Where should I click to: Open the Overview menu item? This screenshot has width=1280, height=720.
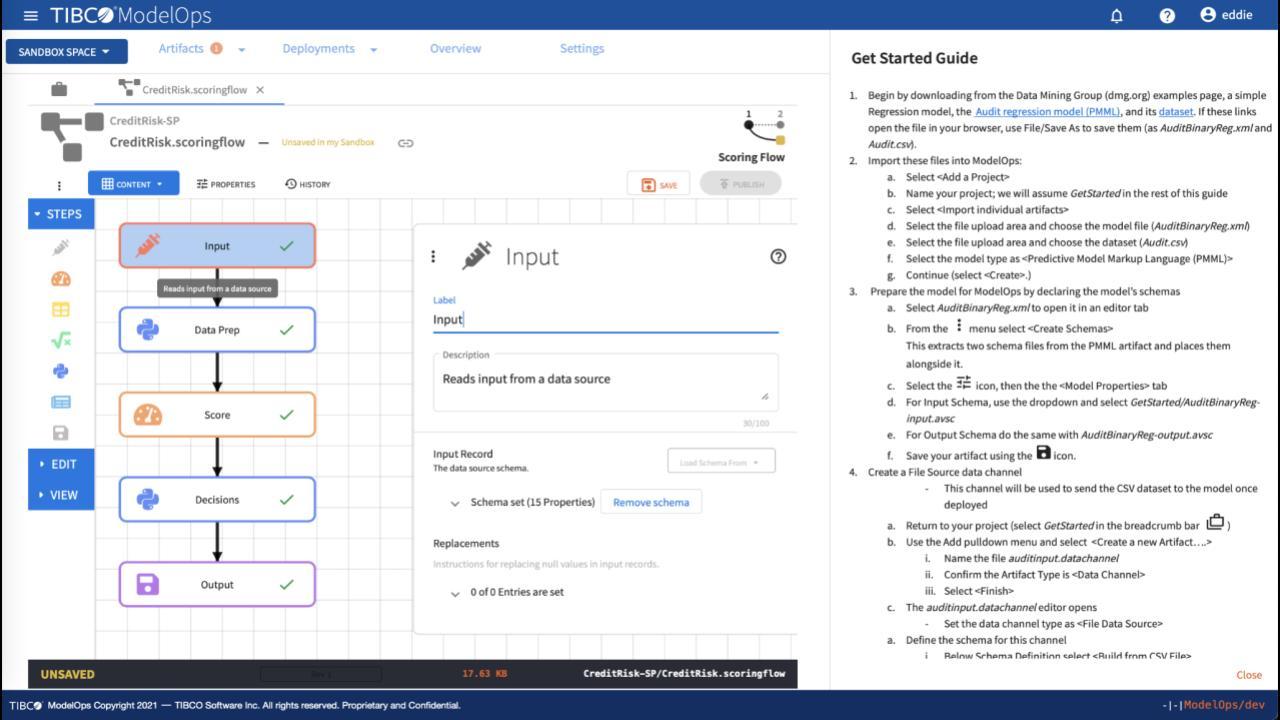click(x=455, y=48)
